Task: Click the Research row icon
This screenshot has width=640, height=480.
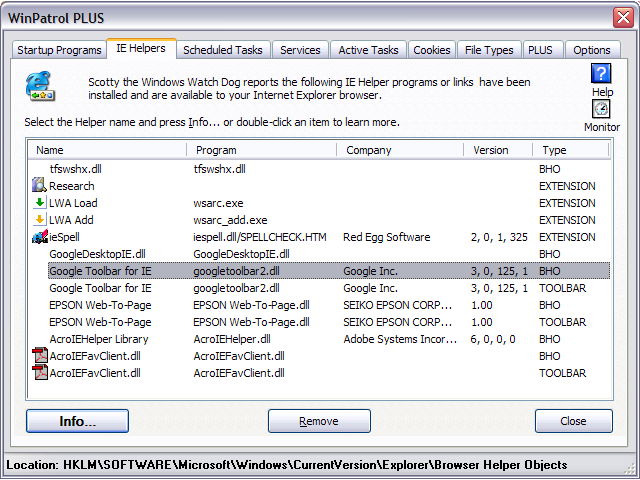Action: (39, 185)
